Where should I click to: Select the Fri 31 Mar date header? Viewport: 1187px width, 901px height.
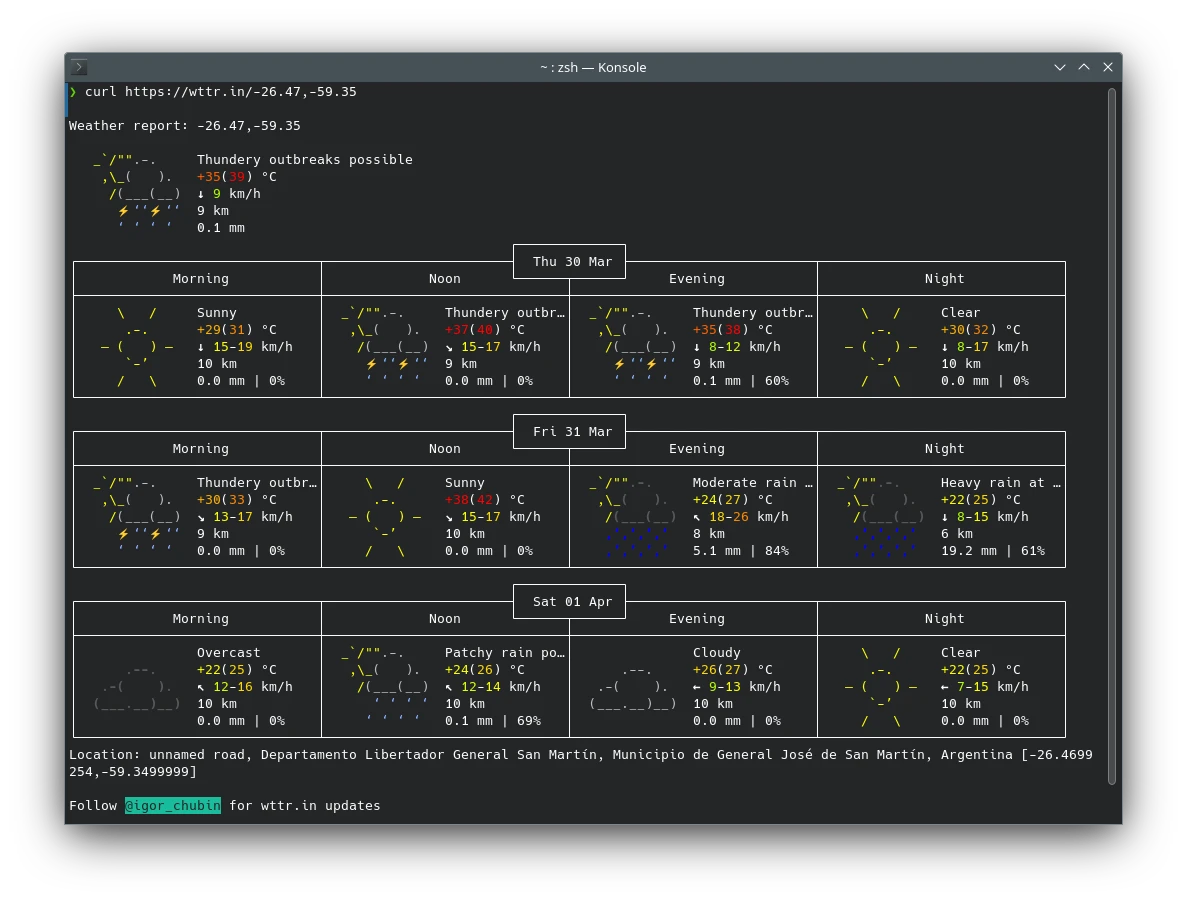click(x=572, y=432)
